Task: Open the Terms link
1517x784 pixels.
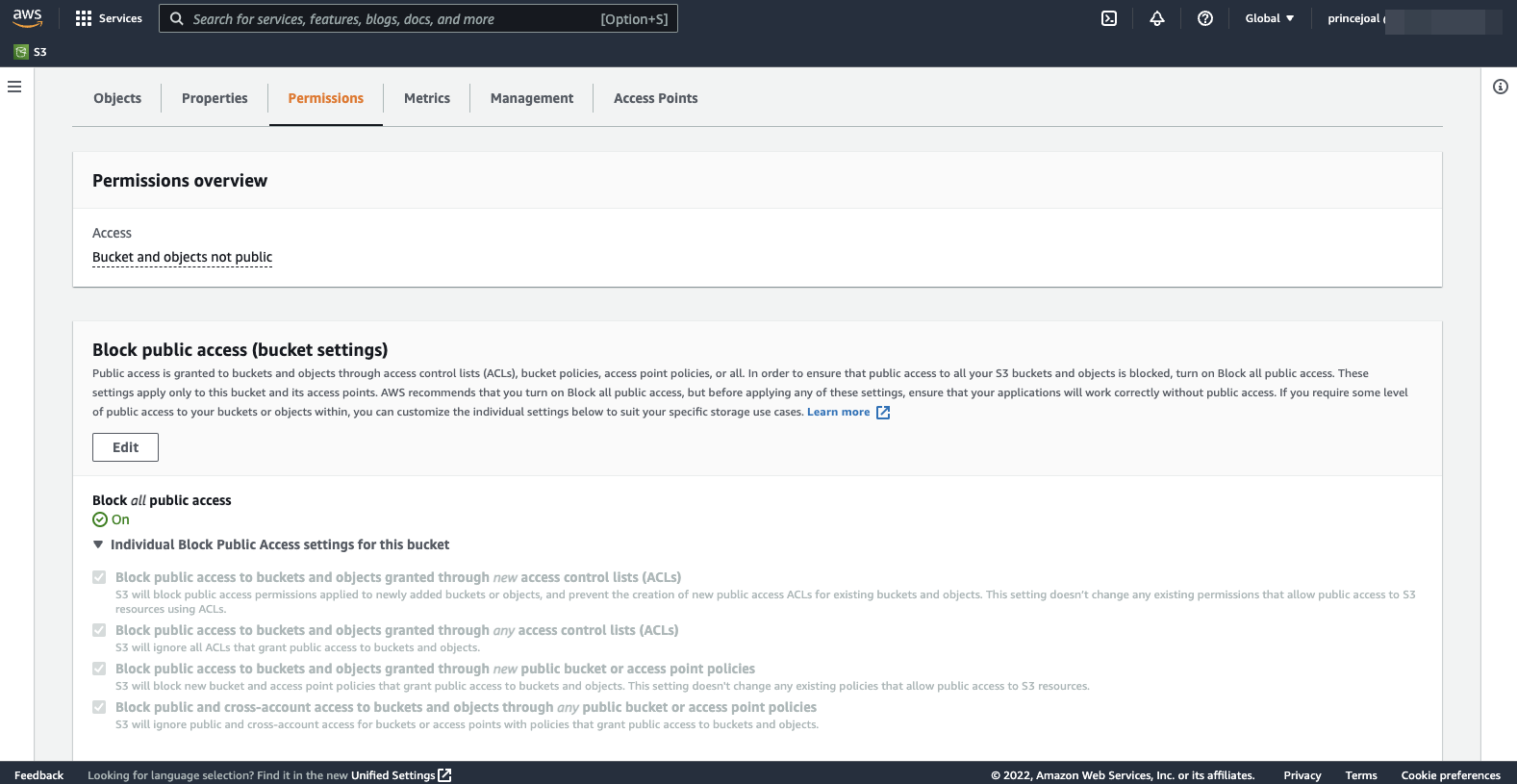Action: (1361, 775)
